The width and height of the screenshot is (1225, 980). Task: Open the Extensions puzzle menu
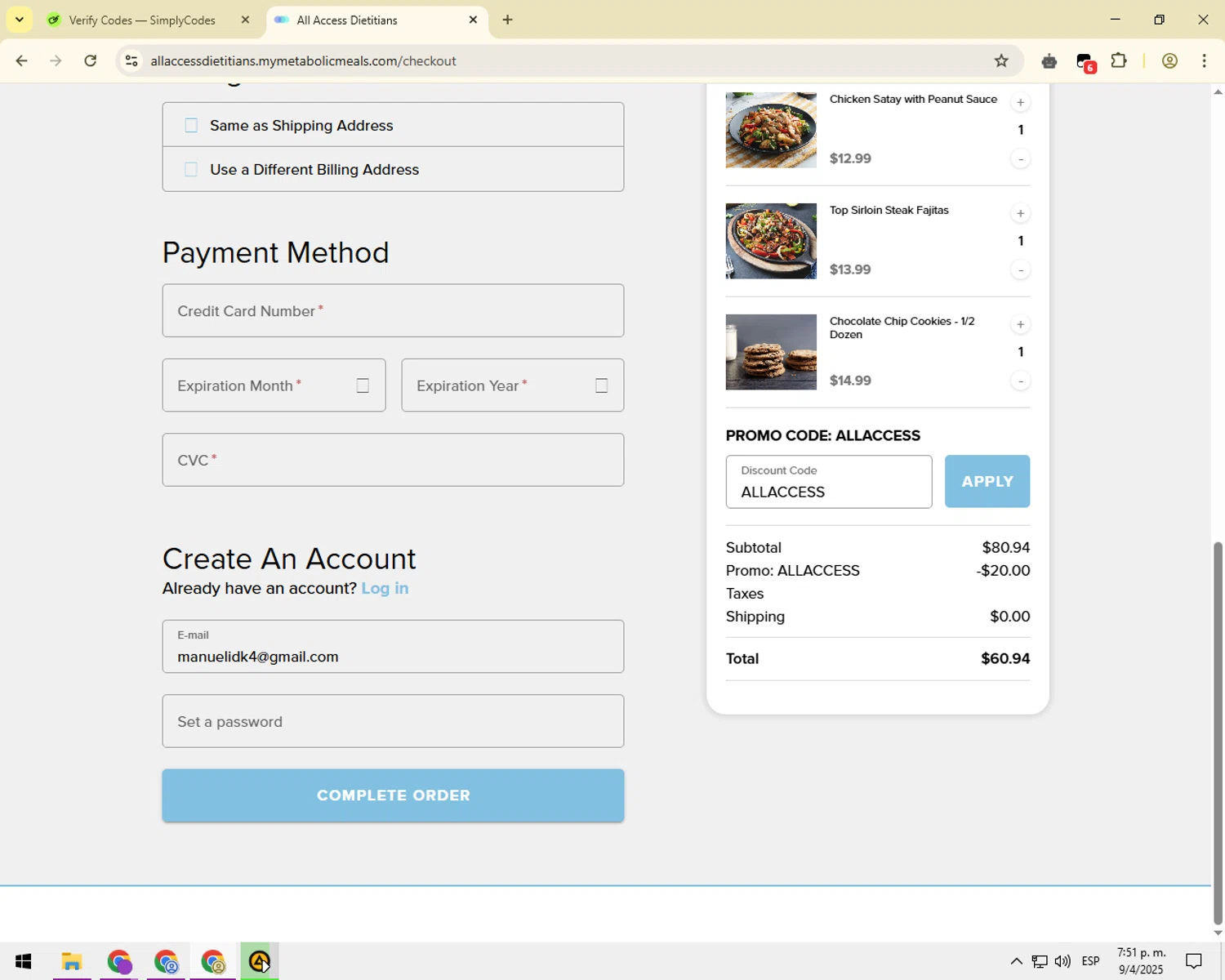pyautogui.click(x=1119, y=60)
